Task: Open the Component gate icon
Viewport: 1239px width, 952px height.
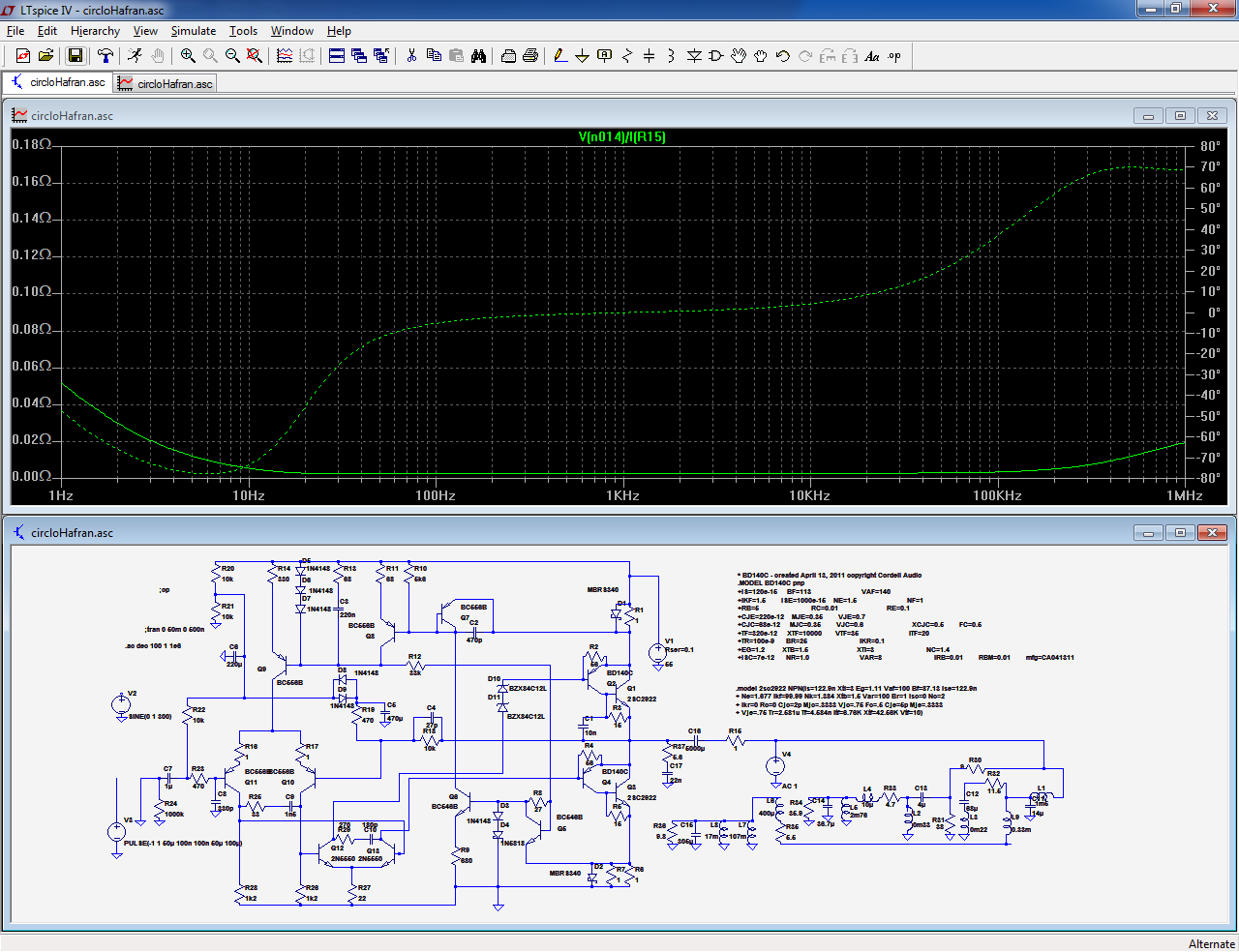Action: [x=716, y=56]
